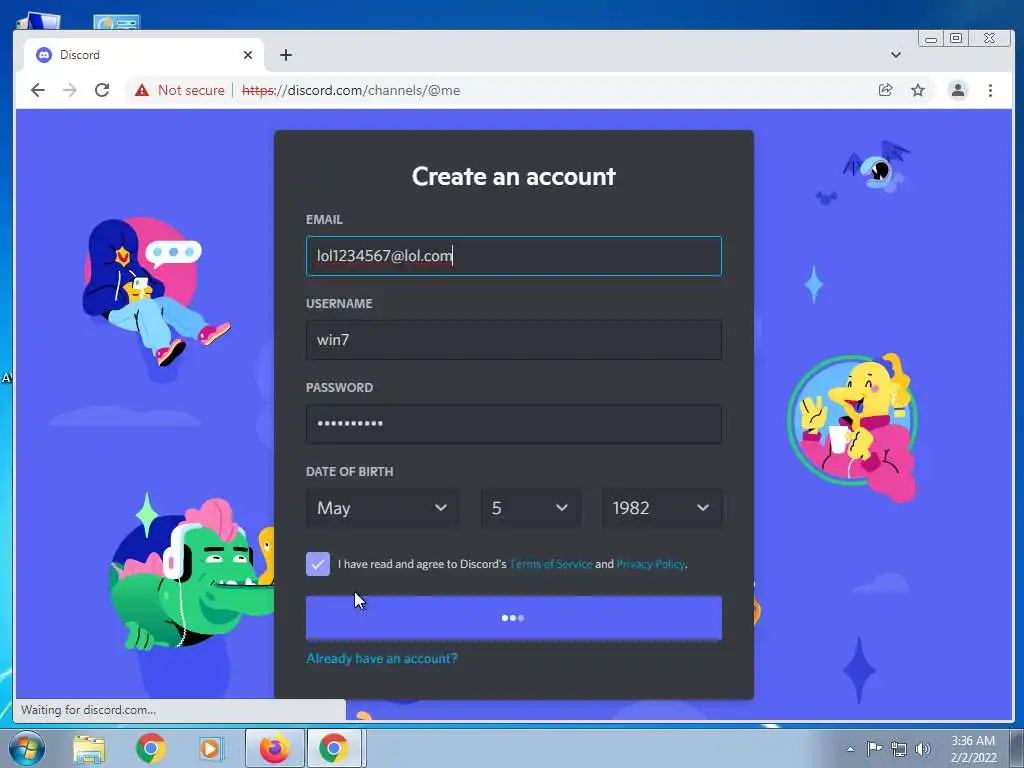Go back with the browser back arrow
Screen dimensions: 1024x768
click(x=38, y=90)
